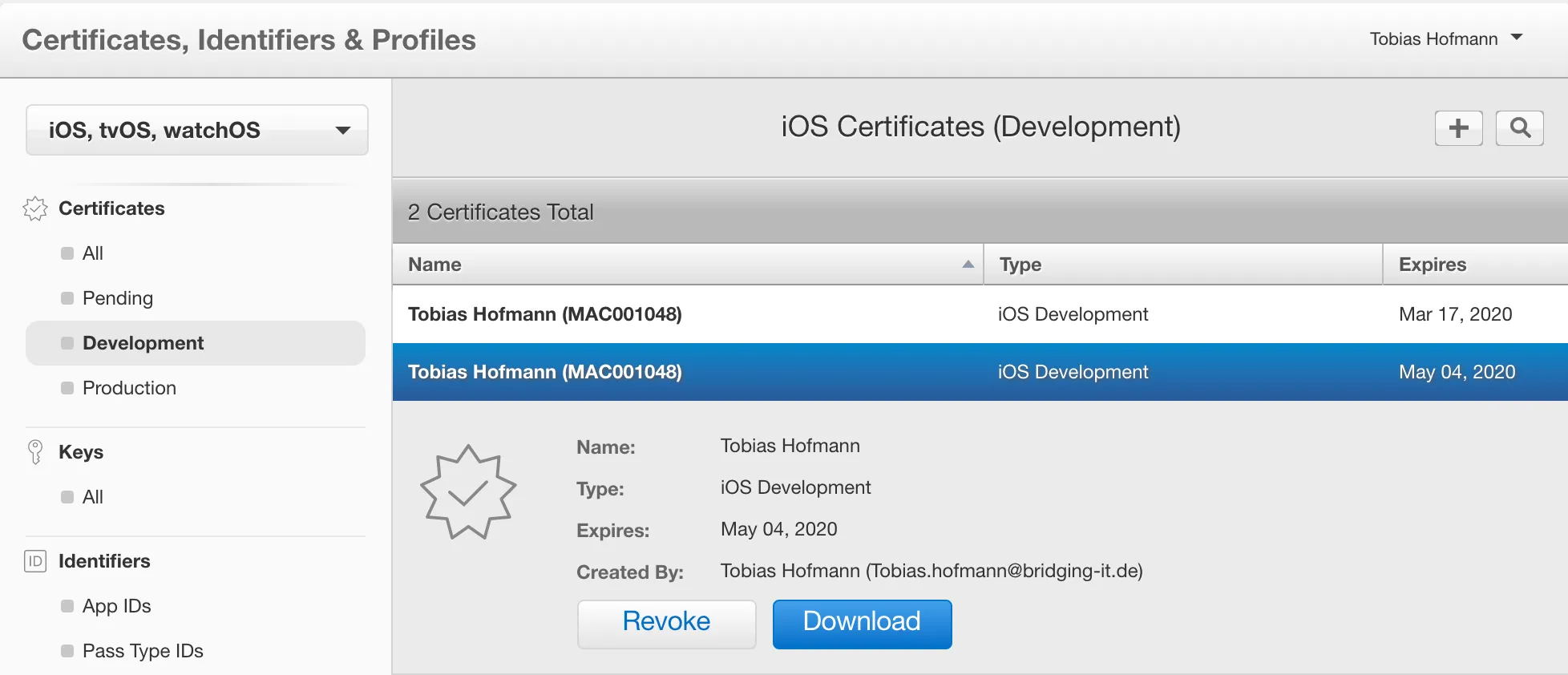Click the Keys icon in sidebar
Viewport: 1568px width, 675px height.
click(x=35, y=452)
